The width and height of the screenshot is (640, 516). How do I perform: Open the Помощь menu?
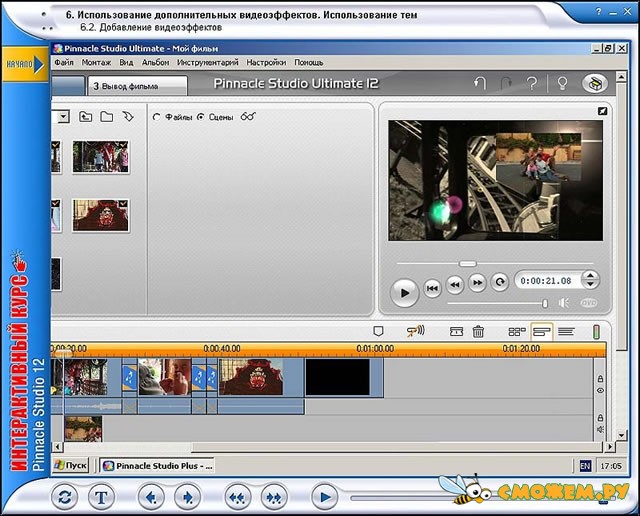[x=309, y=62]
